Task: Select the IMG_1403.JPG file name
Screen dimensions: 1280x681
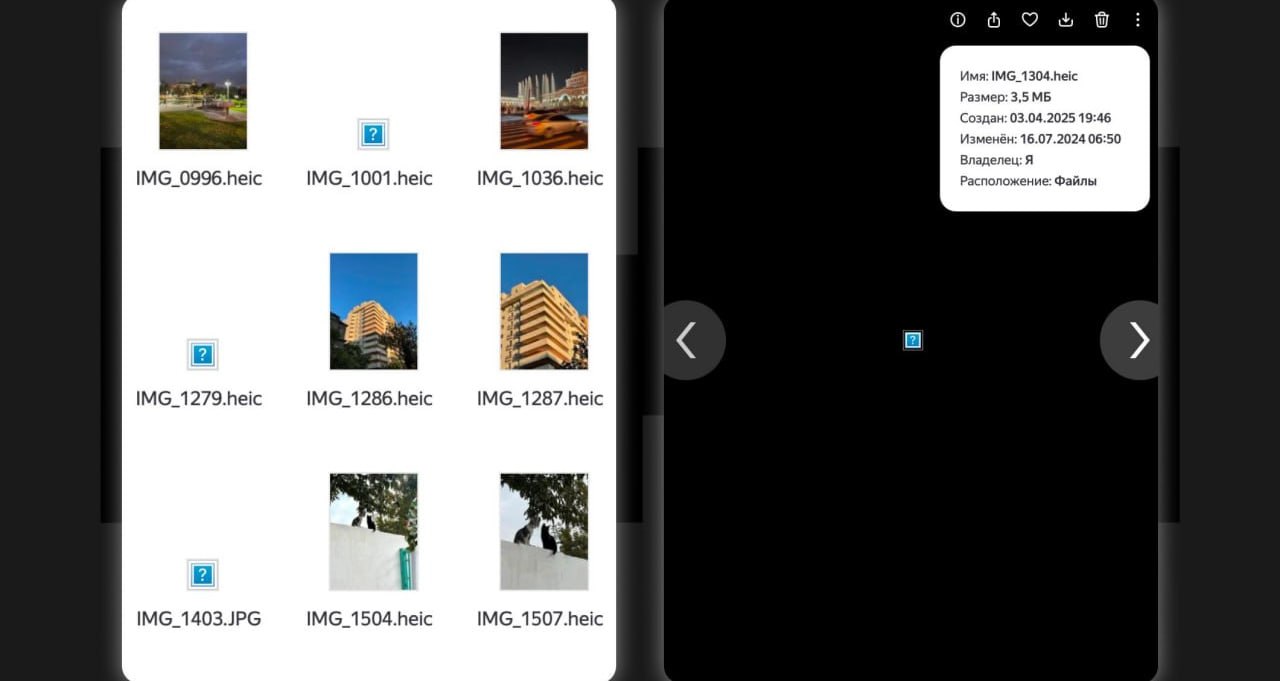Action: [199, 618]
